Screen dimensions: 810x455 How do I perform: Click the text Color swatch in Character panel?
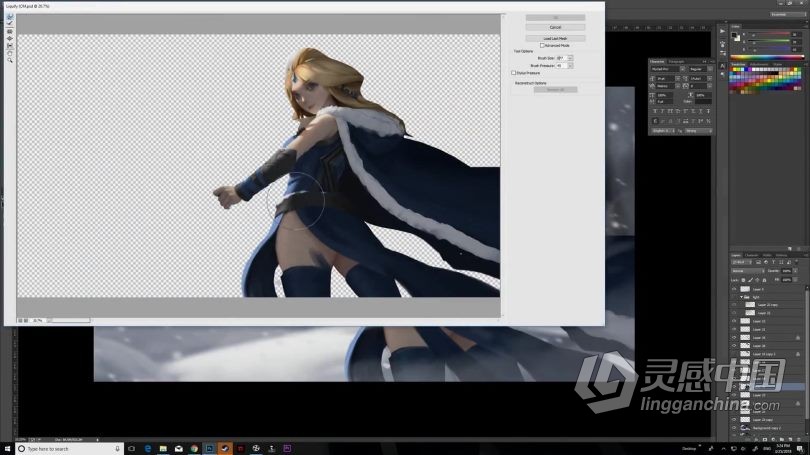(703, 102)
